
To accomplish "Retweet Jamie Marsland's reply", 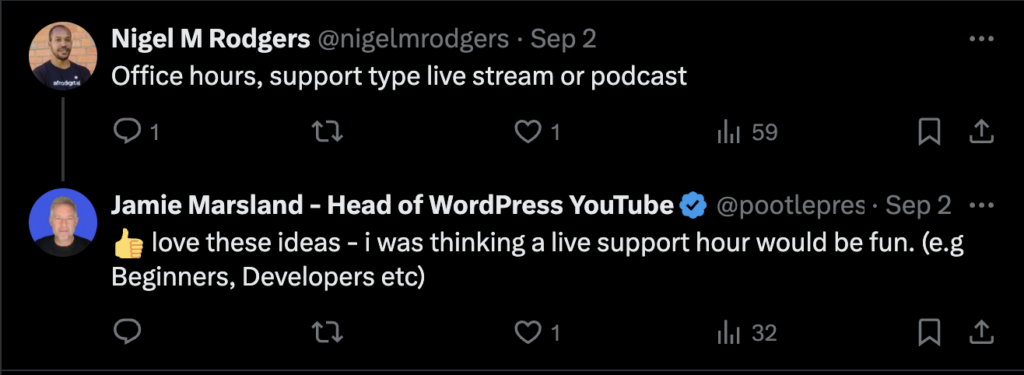I will point(327,334).
